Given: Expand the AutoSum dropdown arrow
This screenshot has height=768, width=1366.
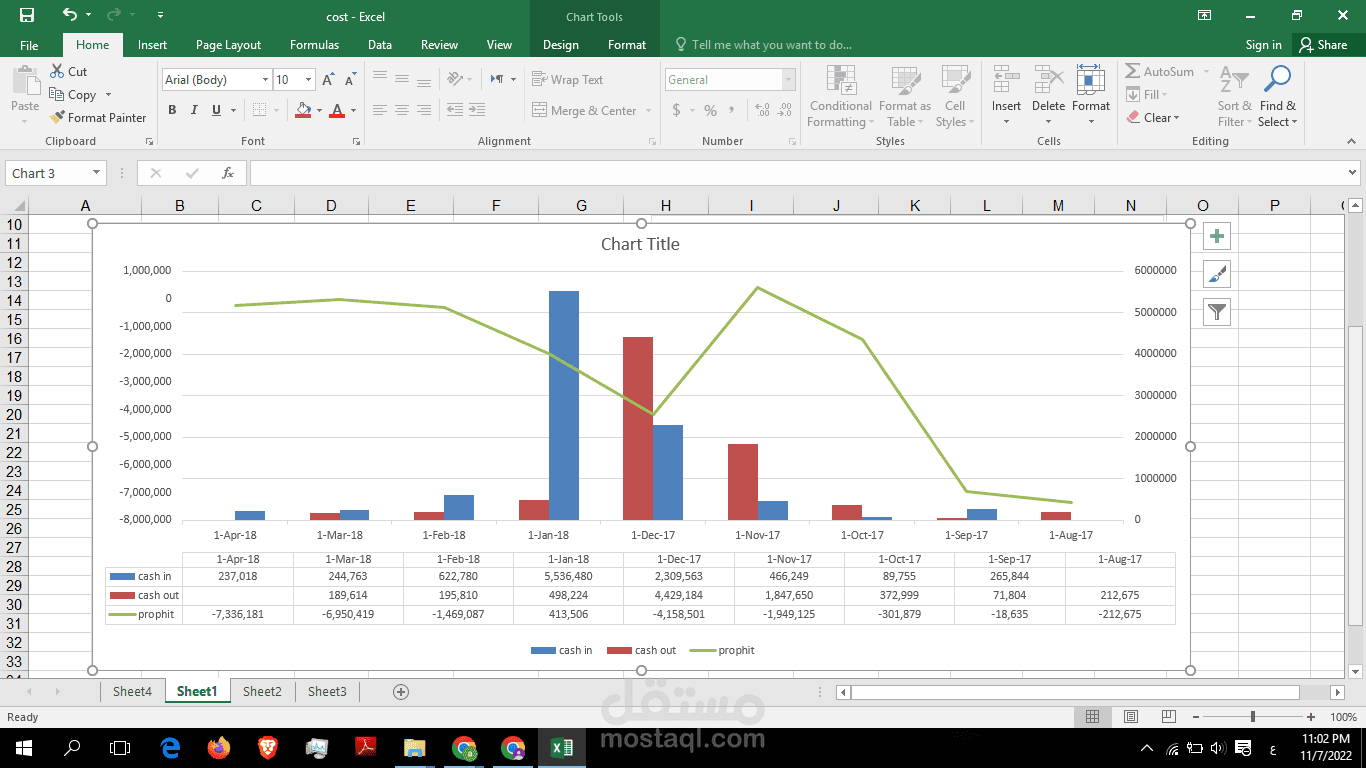Looking at the screenshot, I should 1206,72.
